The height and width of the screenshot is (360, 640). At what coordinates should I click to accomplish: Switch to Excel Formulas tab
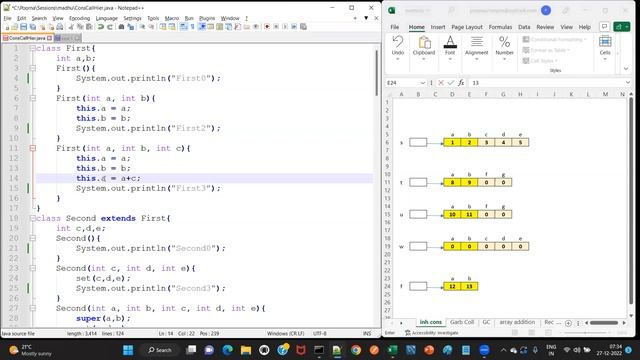pos(500,27)
